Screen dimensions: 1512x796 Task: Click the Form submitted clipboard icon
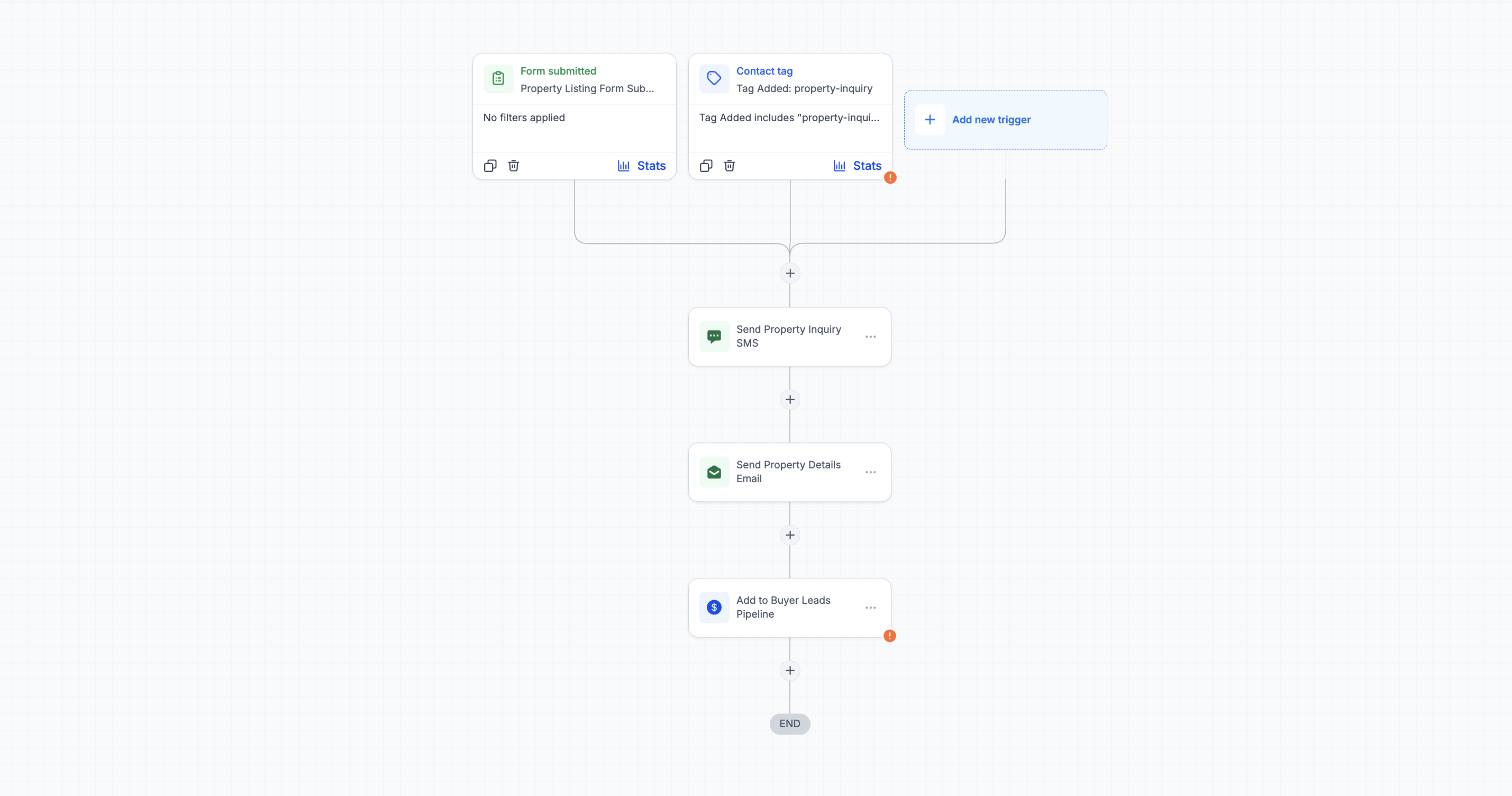coord(498,79)
